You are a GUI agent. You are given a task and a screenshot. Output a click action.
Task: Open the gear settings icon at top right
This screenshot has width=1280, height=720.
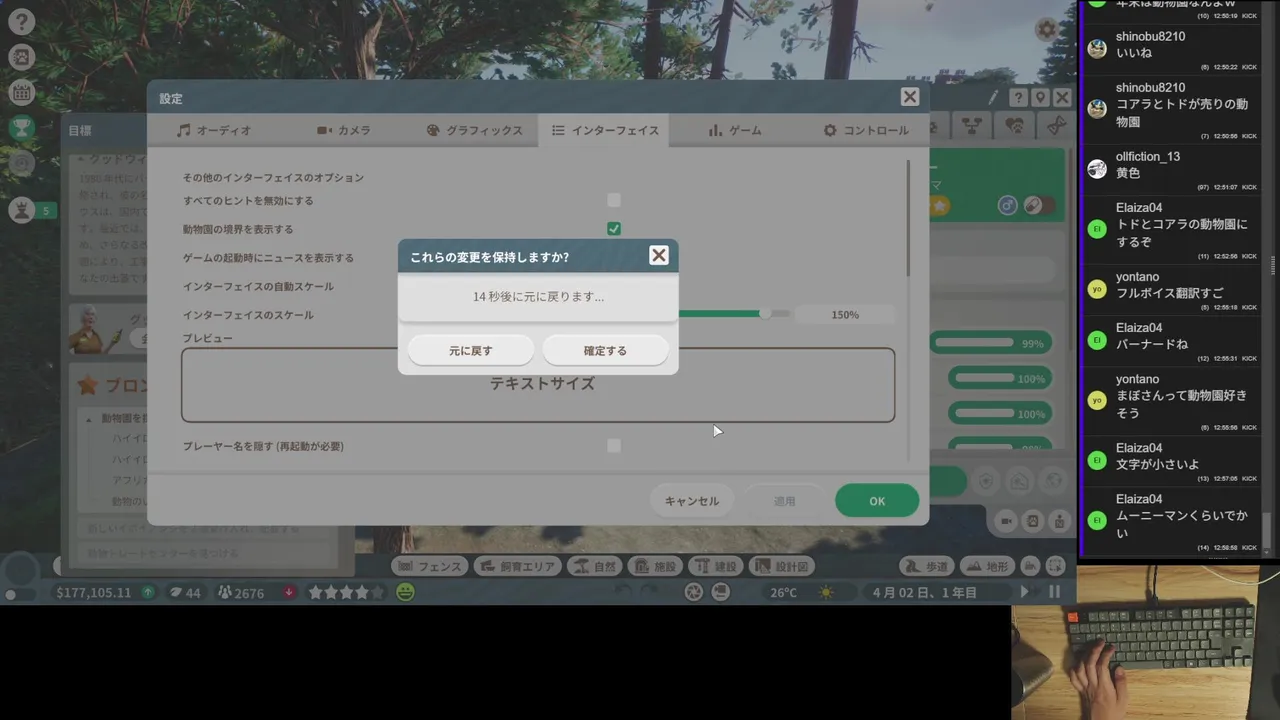[1047, 29]
